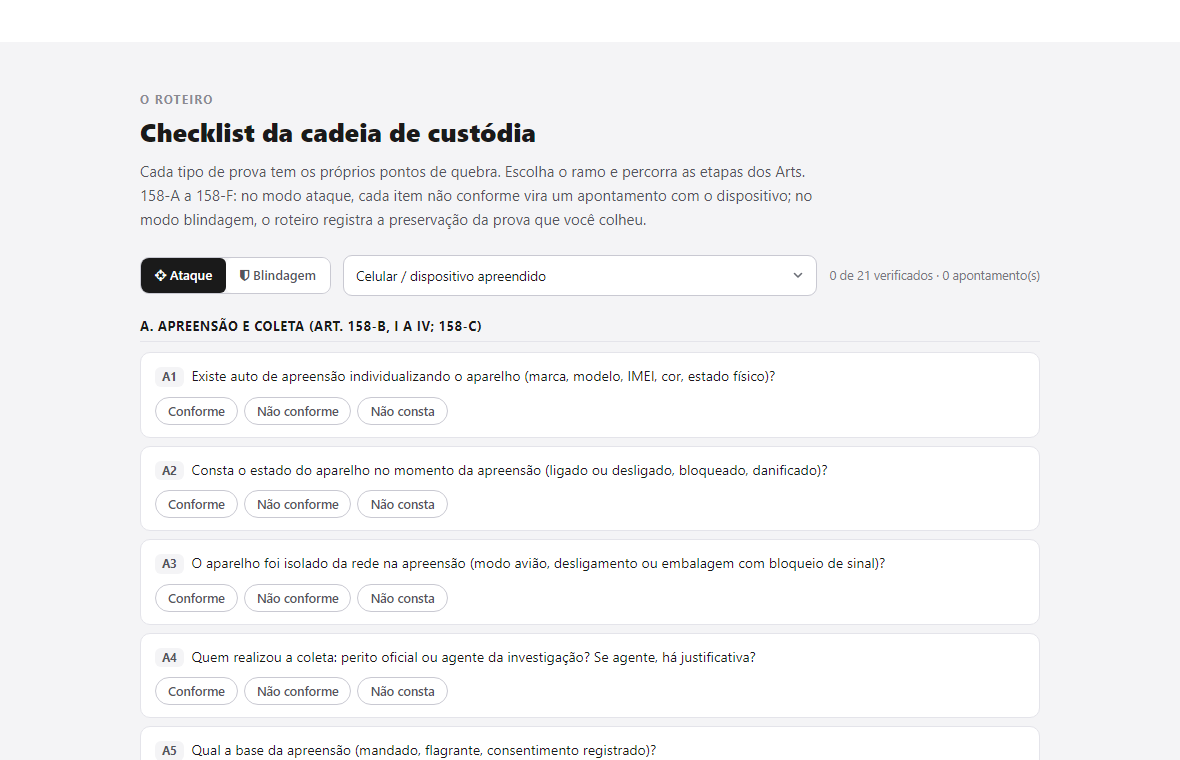This screenshot has height=760, width=1180.
Task: Mark A1 as Não conforme
Action: [297, 412]
